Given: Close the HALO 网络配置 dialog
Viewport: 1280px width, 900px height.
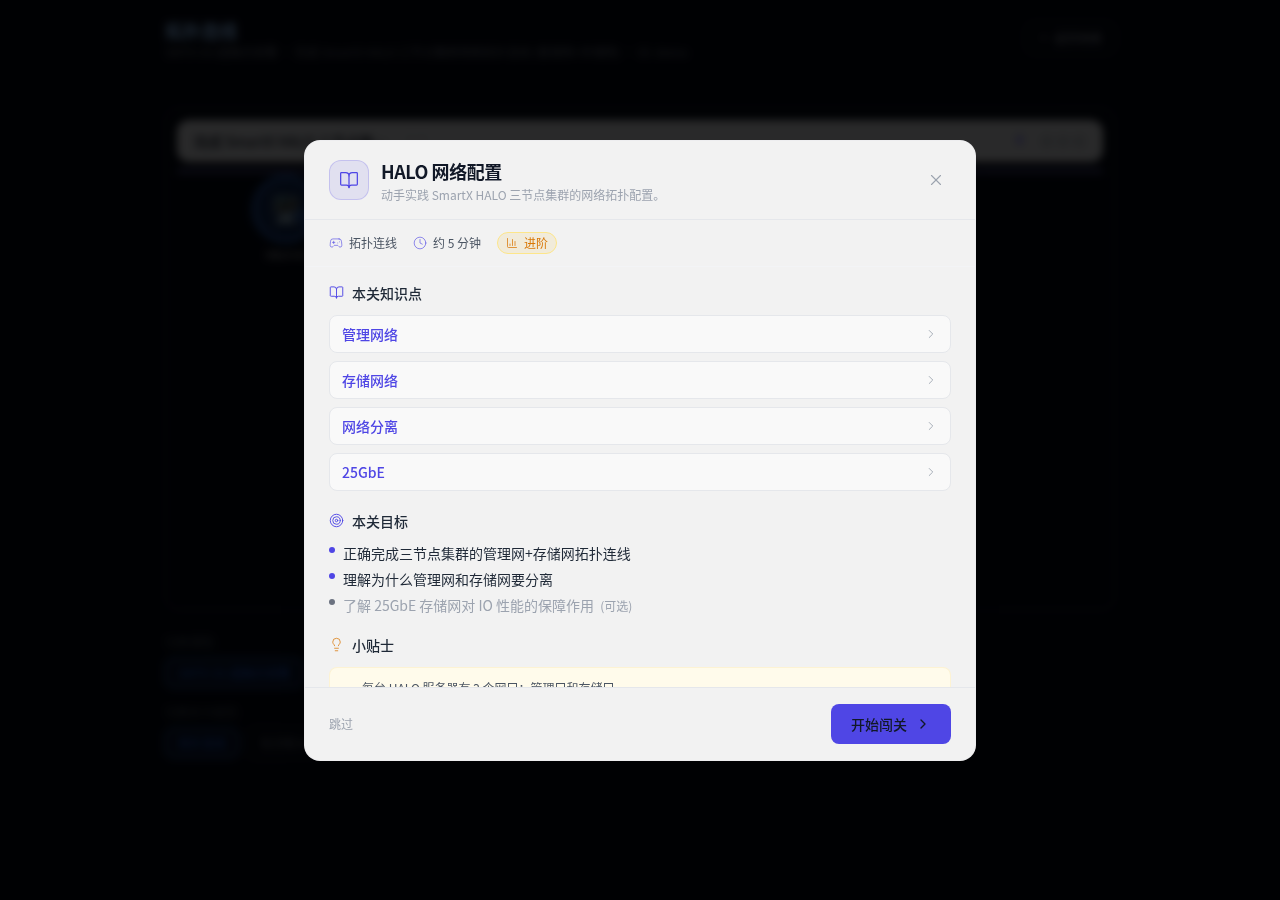Looking at the screenshot, I should 936,180.
